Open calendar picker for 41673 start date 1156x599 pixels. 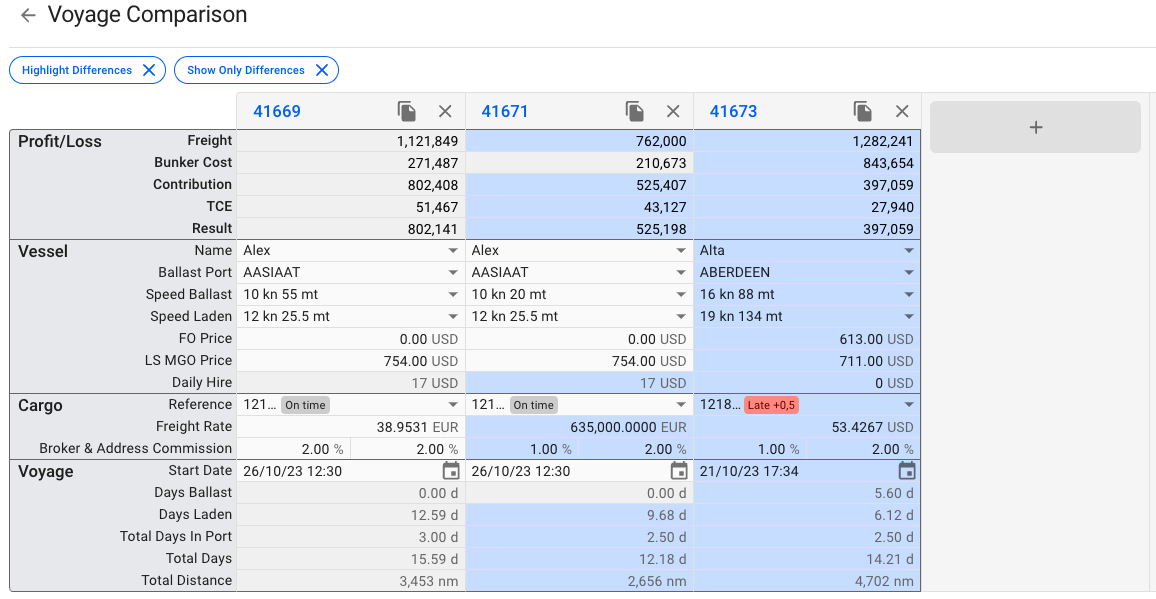[x=908, y=471]
